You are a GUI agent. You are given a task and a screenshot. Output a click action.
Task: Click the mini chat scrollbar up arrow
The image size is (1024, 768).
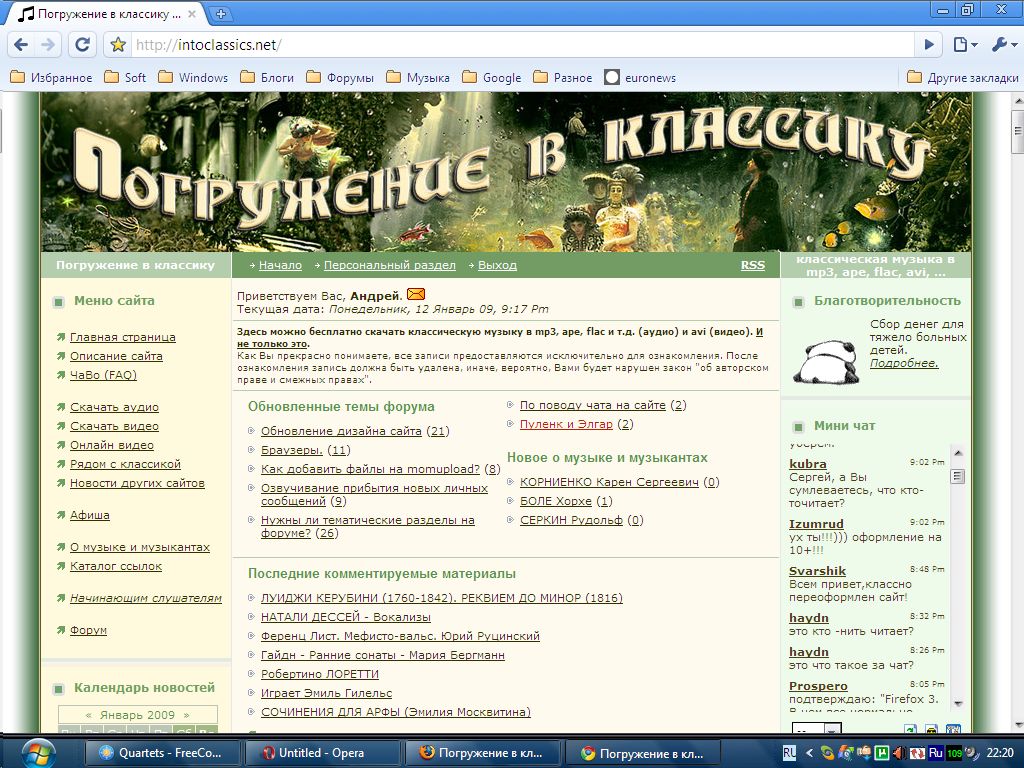click(957, 453)
